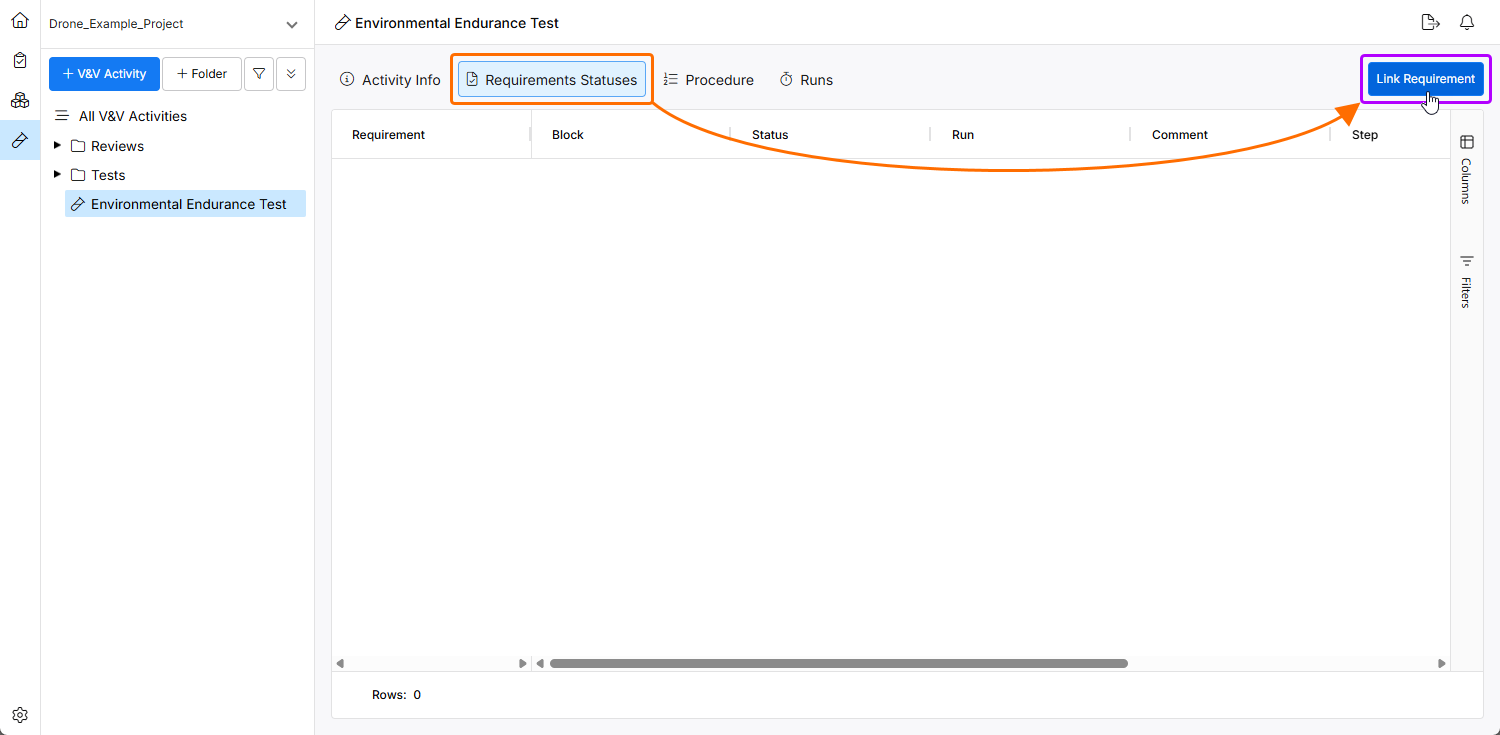Click the + V&V Activity button
This screenshot has width=1500, height=735.
coord(104,74)
